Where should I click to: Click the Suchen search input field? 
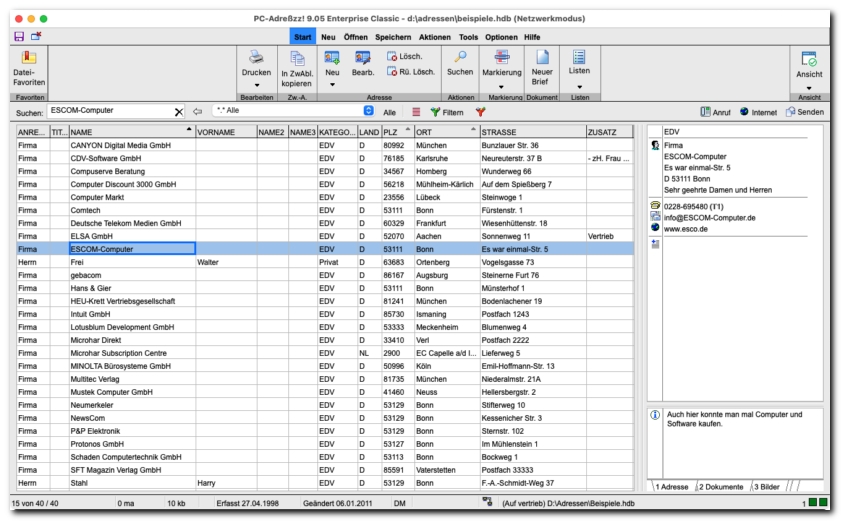pos(111,111)
